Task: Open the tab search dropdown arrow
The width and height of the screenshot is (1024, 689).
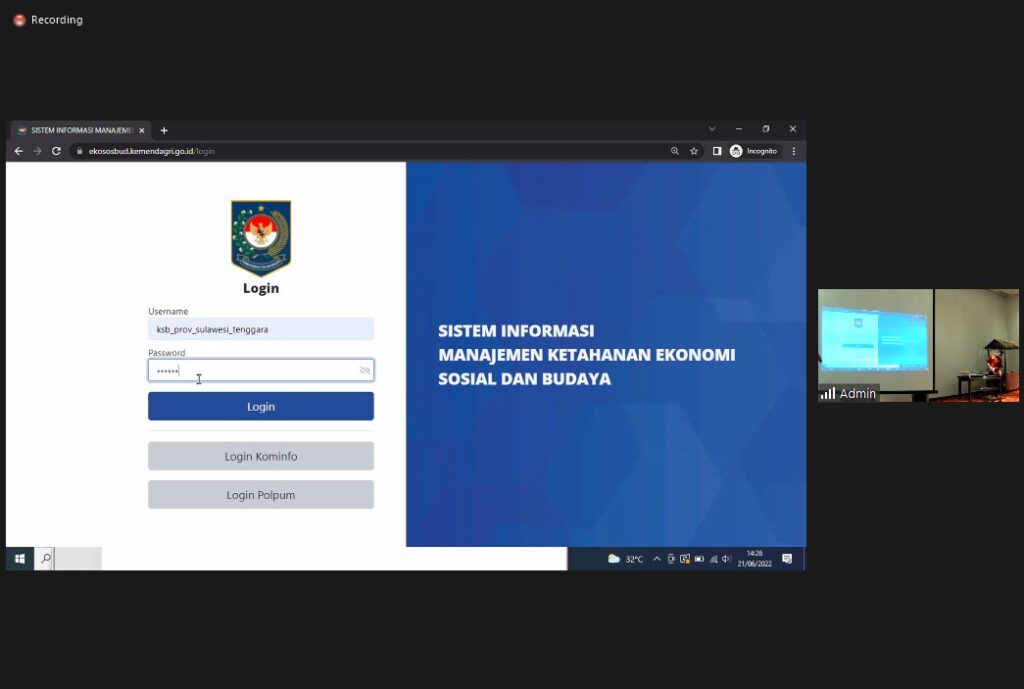Action: (712, 129)
